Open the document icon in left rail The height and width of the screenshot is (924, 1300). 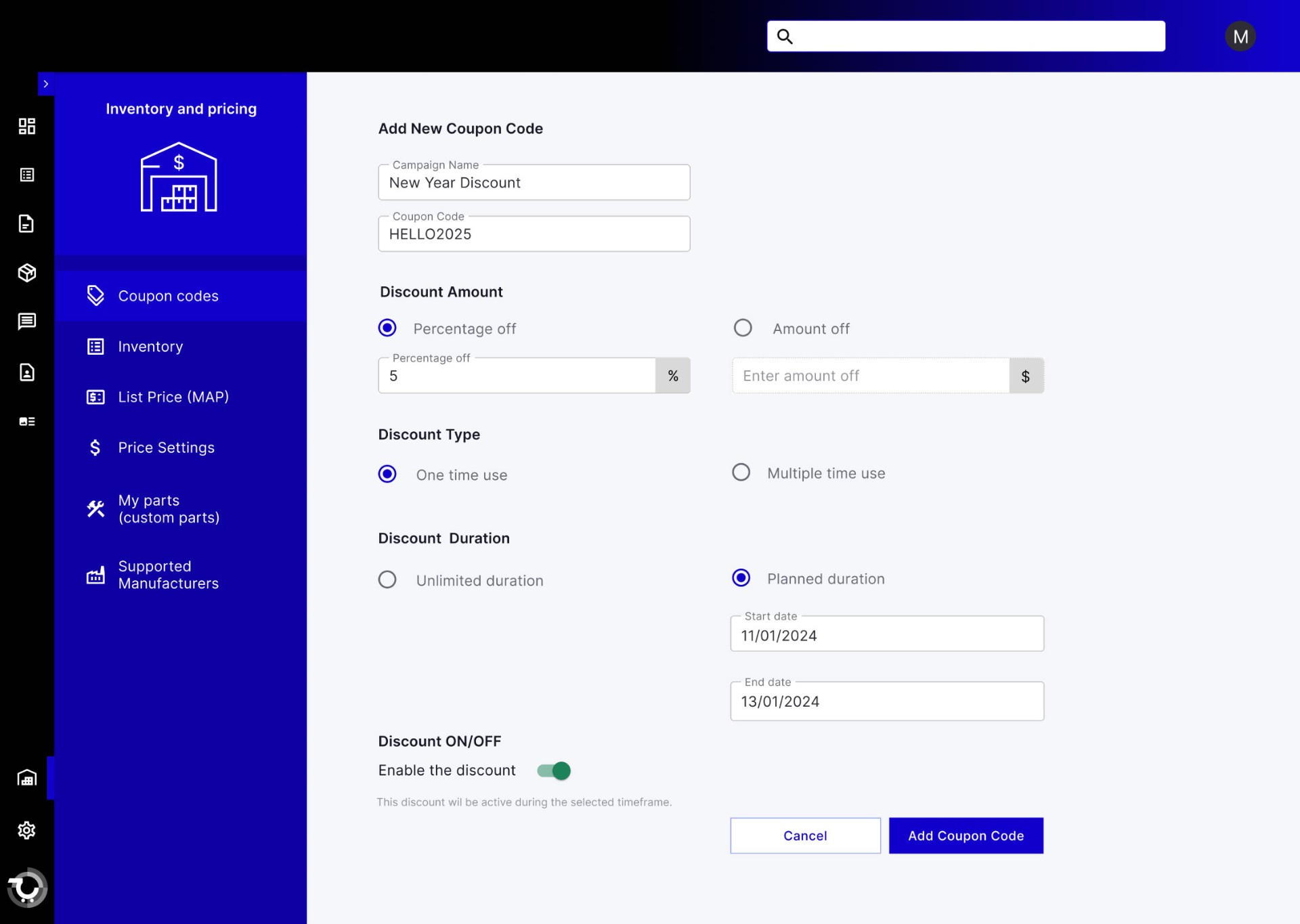coord(26,223)
